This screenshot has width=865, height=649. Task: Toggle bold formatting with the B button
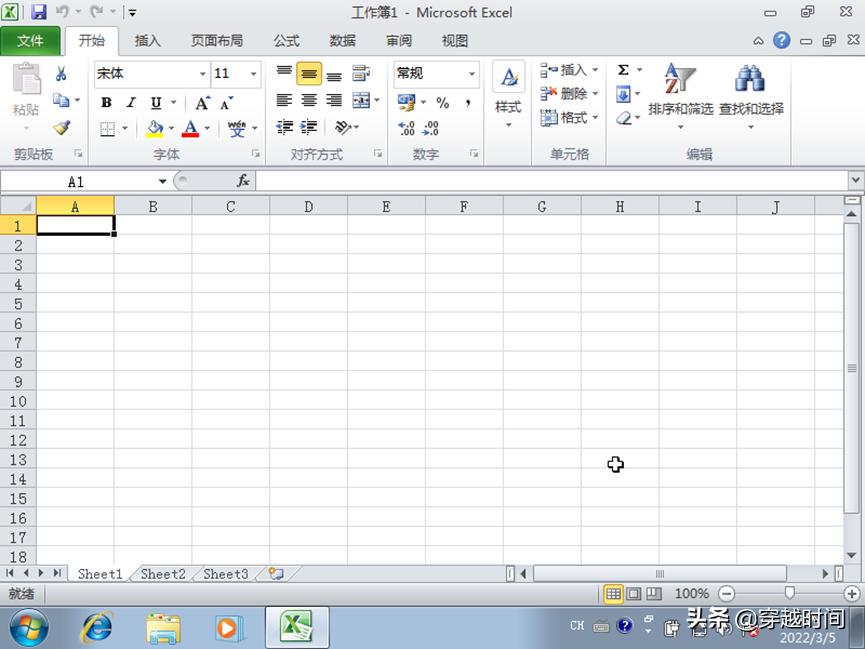(105, 102)
